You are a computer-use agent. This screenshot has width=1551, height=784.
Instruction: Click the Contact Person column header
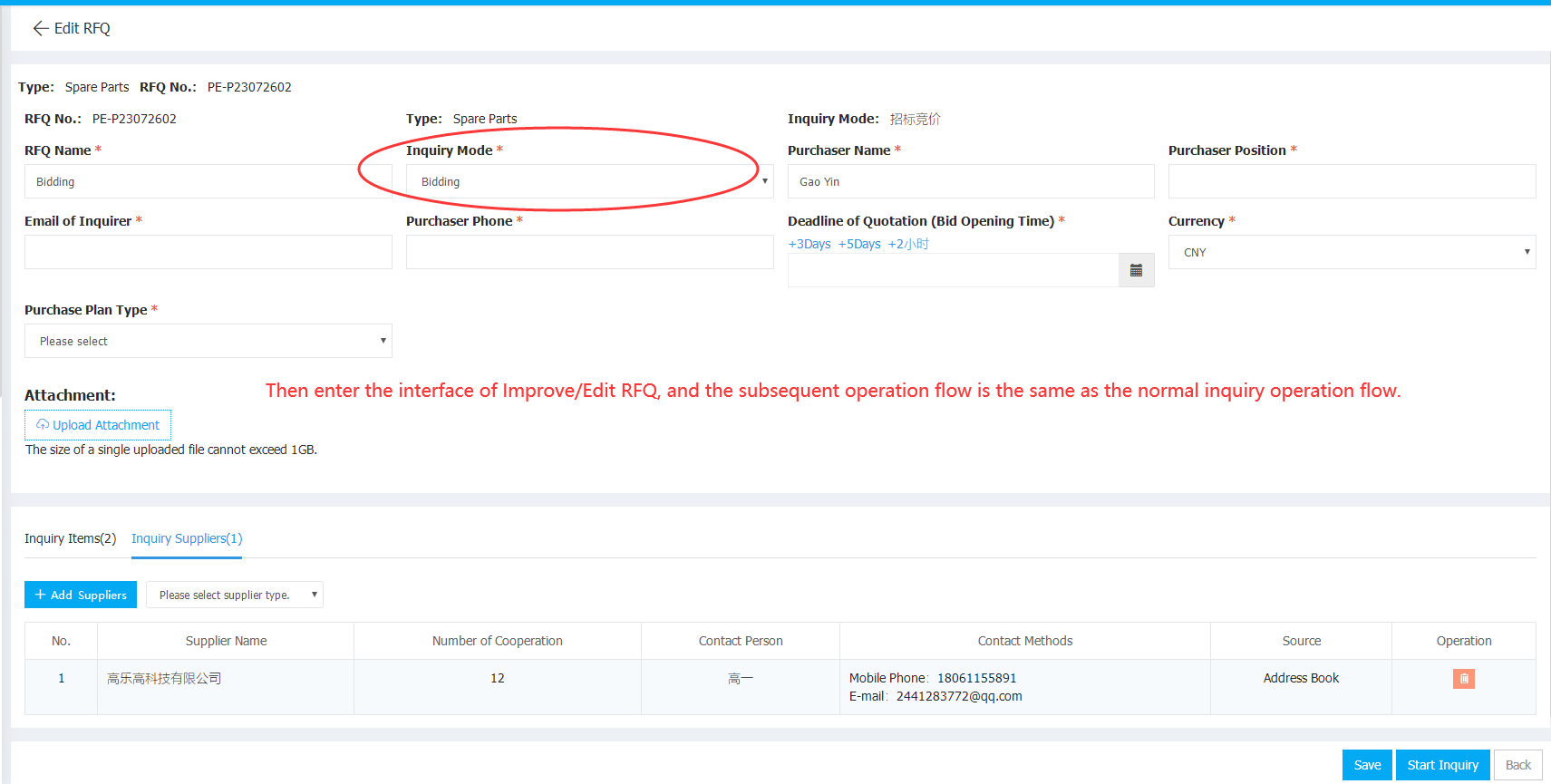741,641
